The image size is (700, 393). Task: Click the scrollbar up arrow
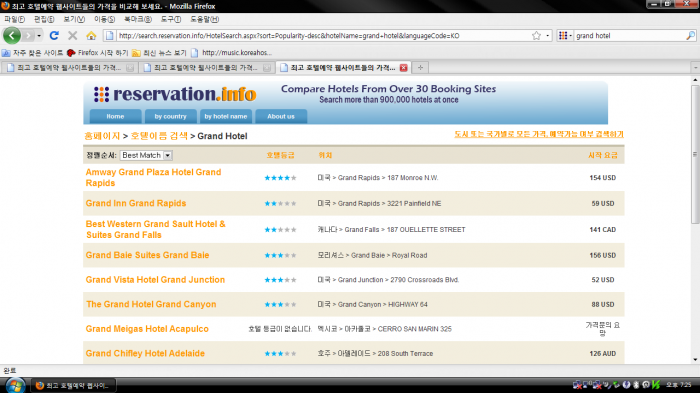pyautogui.click(x=695, y=79)
